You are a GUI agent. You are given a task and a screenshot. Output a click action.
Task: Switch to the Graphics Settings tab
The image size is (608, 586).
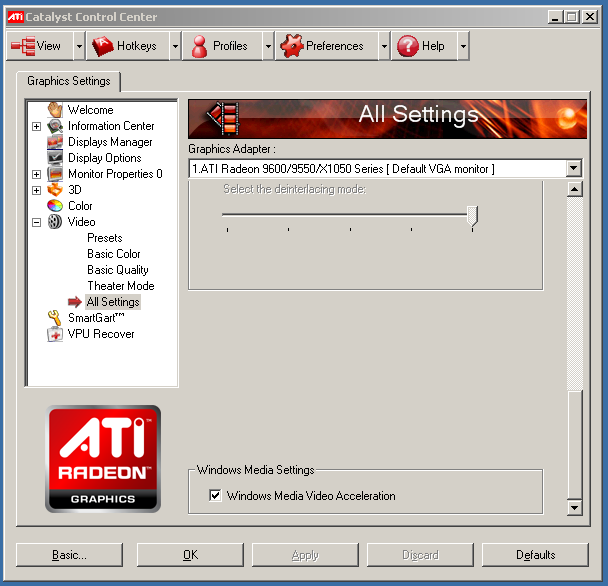pos(69,81)
